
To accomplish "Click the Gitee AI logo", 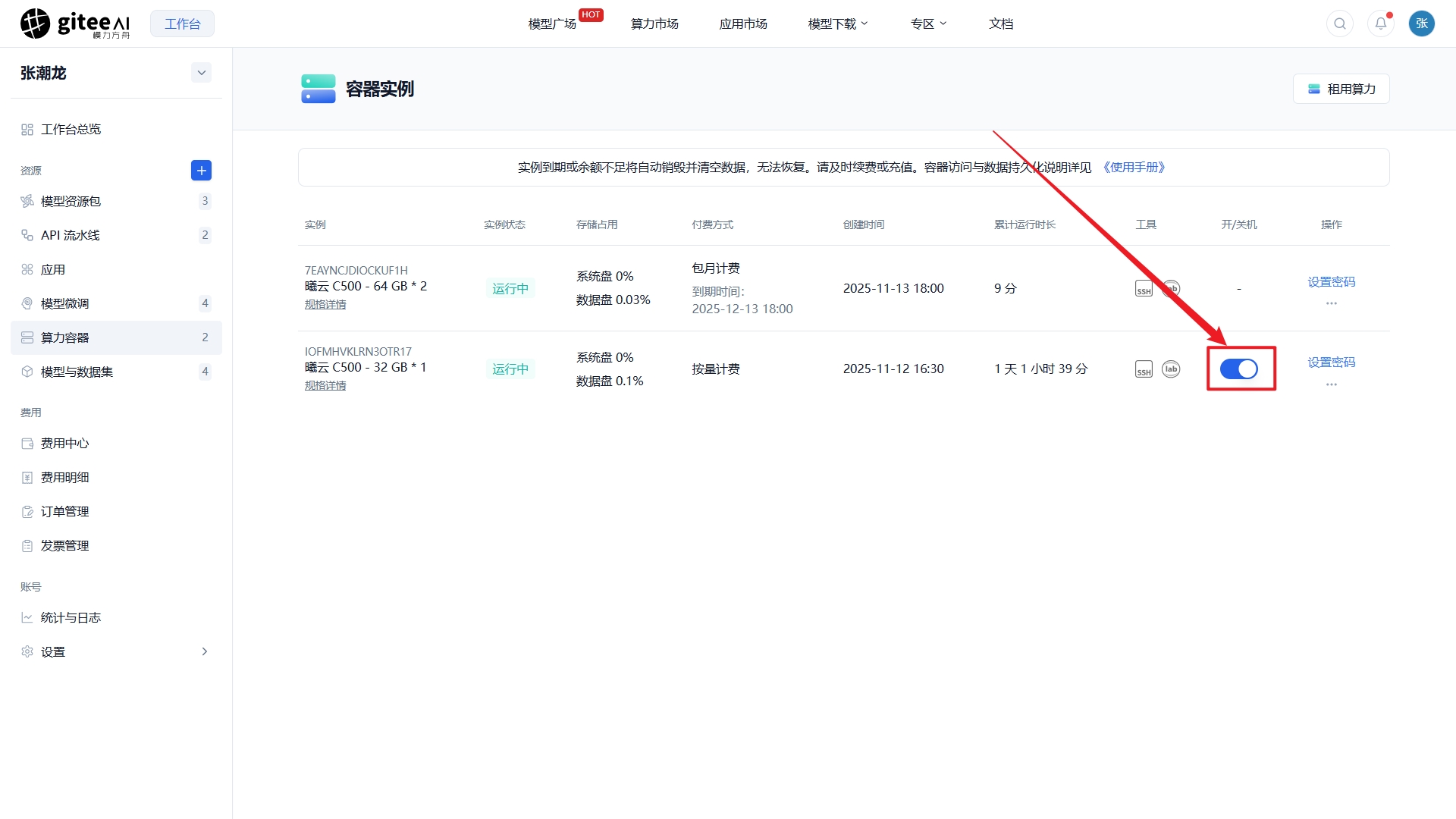I will 75,24.
